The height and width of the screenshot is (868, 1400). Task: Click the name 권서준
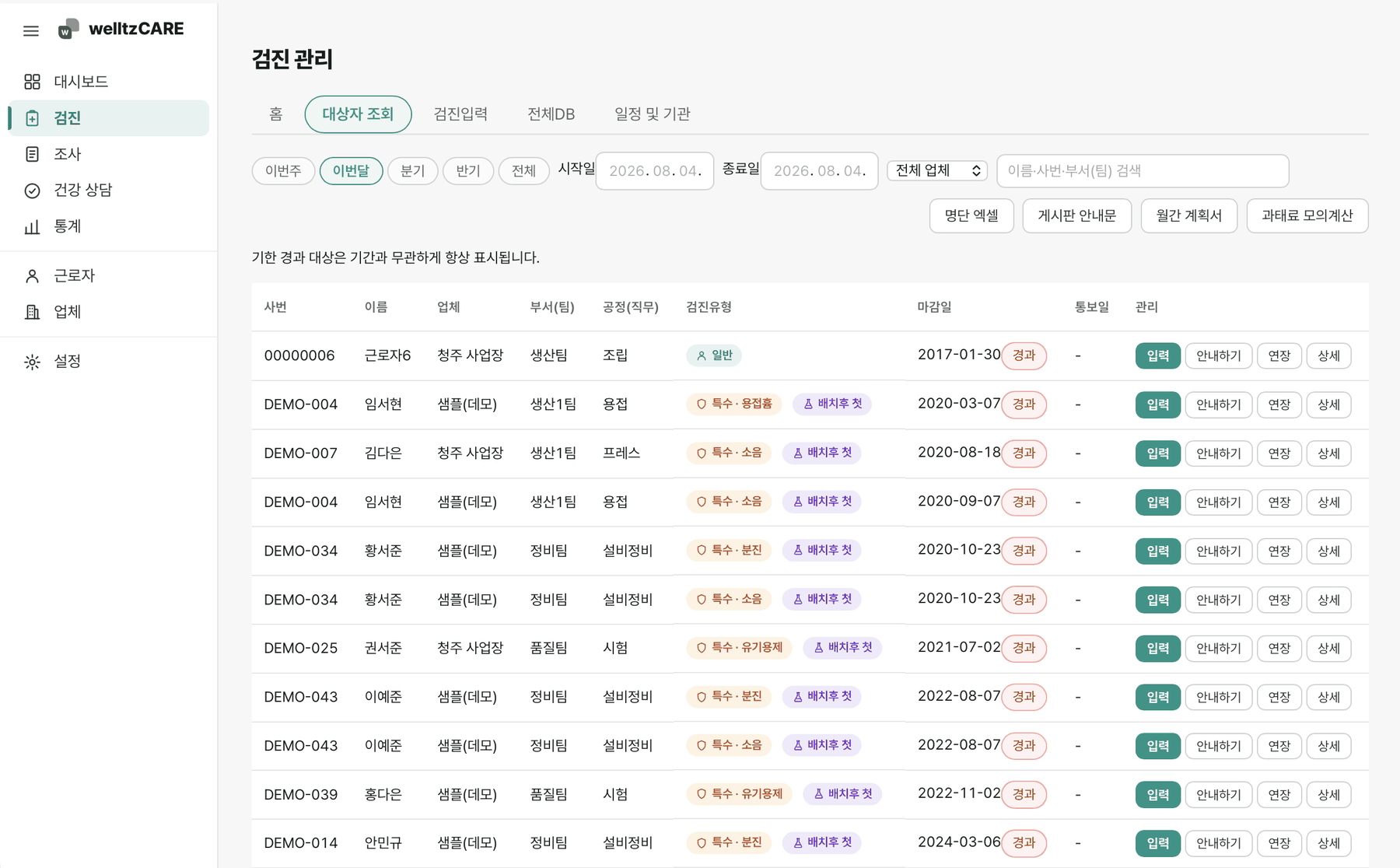click(383, 648)
